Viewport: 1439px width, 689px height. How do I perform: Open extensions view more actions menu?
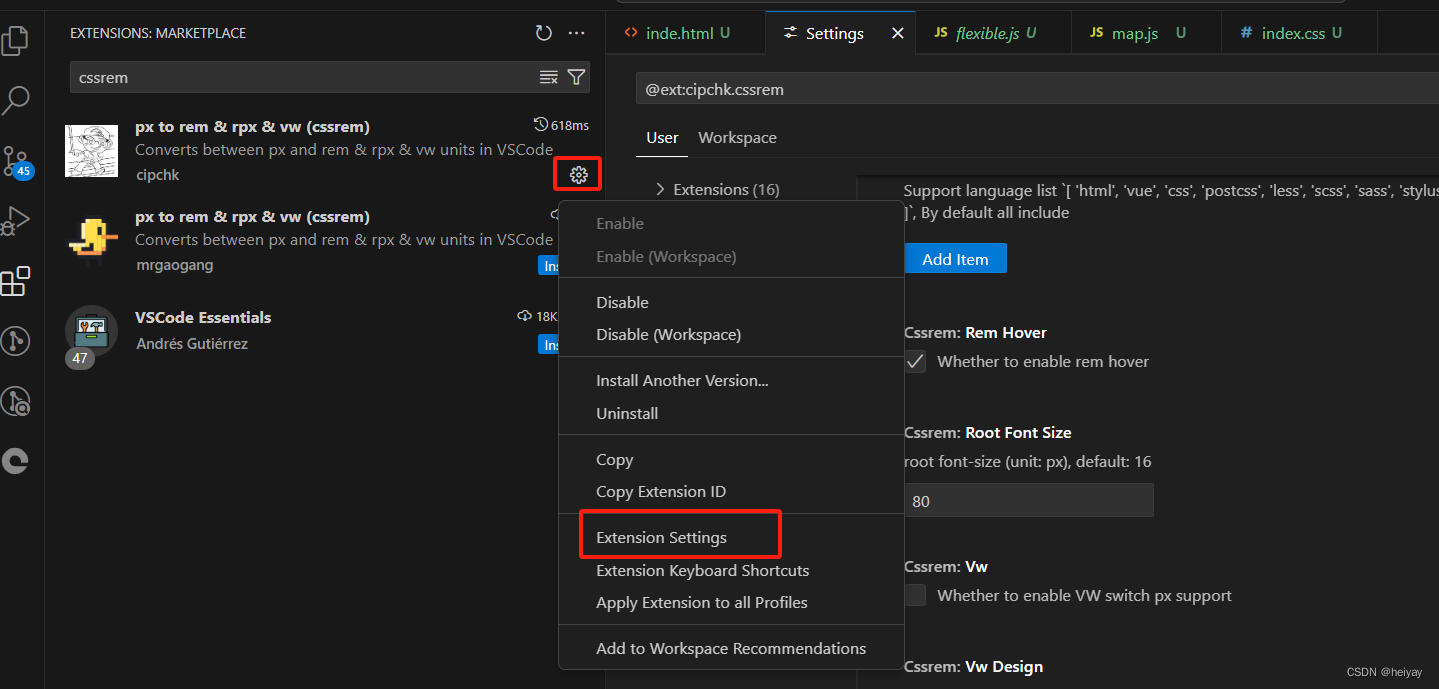(576, 33)
